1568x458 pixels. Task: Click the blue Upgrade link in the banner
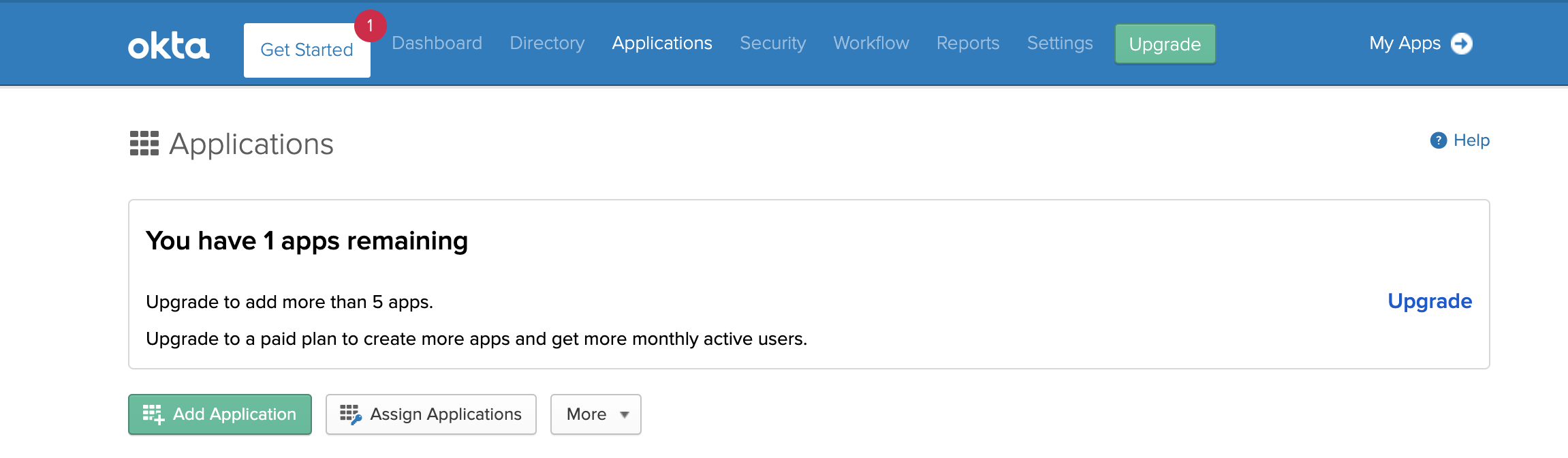coord(1430,301)
